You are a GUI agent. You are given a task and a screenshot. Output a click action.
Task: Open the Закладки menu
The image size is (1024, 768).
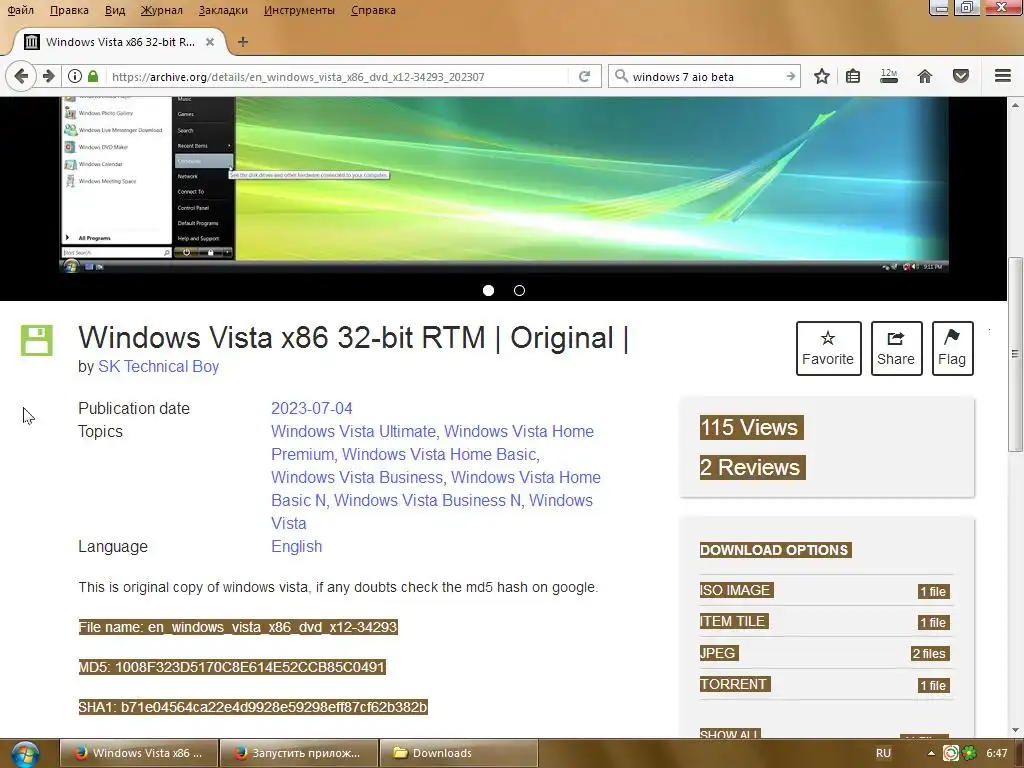(x=223, y=10)
